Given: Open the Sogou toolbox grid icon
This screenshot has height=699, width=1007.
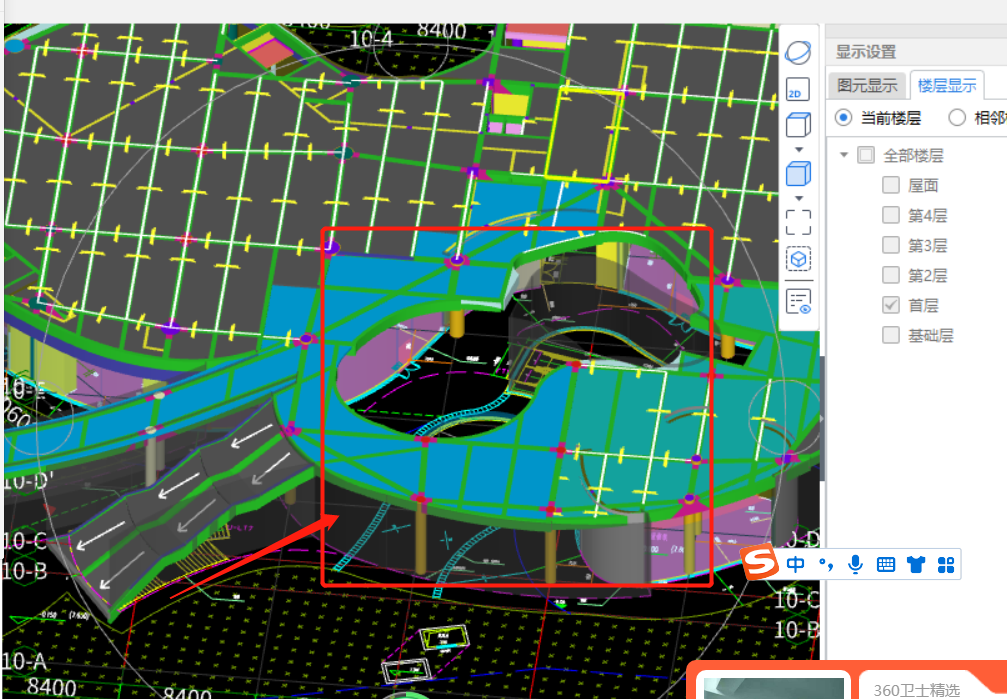Looking at the screenshot, I should pyautogui.click(x=946, y=565).
